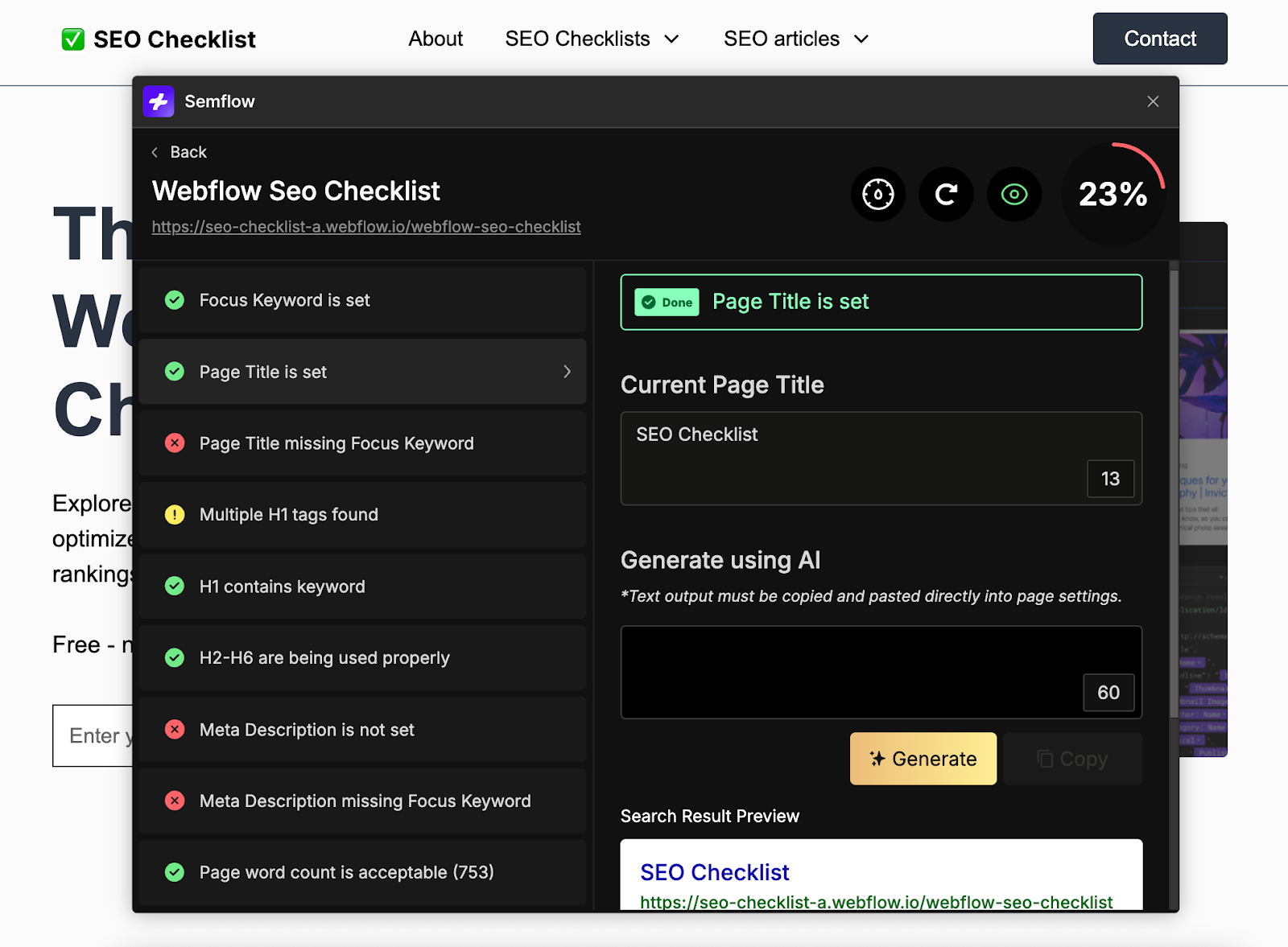Click green check beside H2-H6 item
1288x947 pixels.
pos(175,658)
